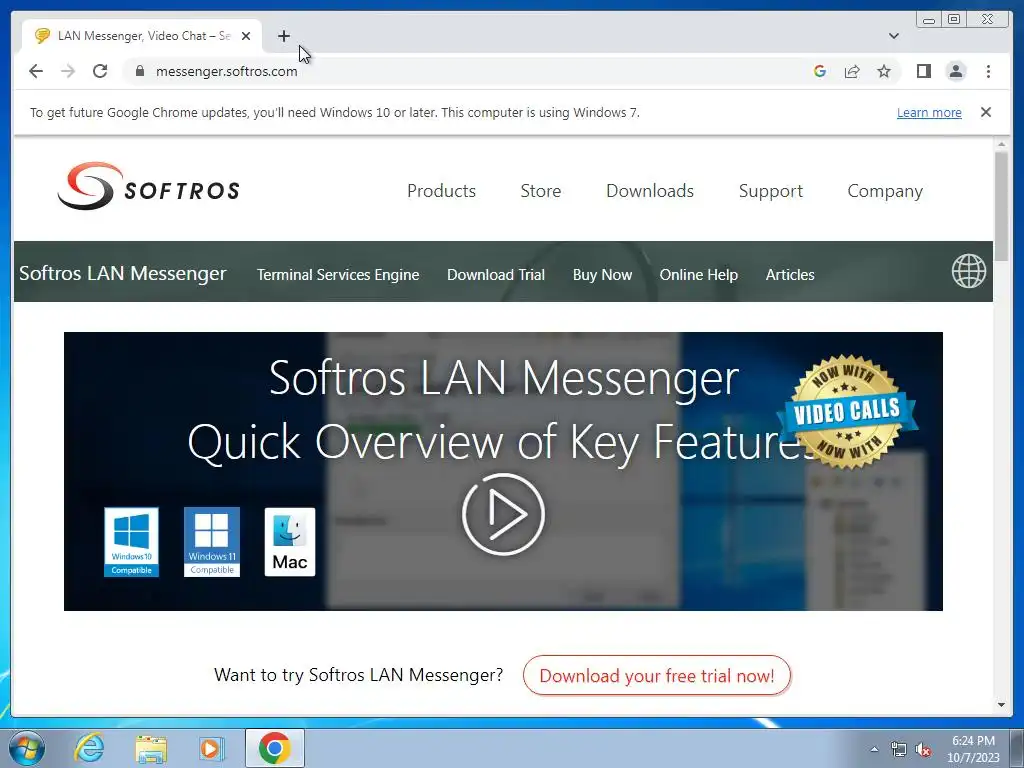1024x768 pixels.
Task: Open the Products menu
Action: pyautogui.click(x=441, y=191)
